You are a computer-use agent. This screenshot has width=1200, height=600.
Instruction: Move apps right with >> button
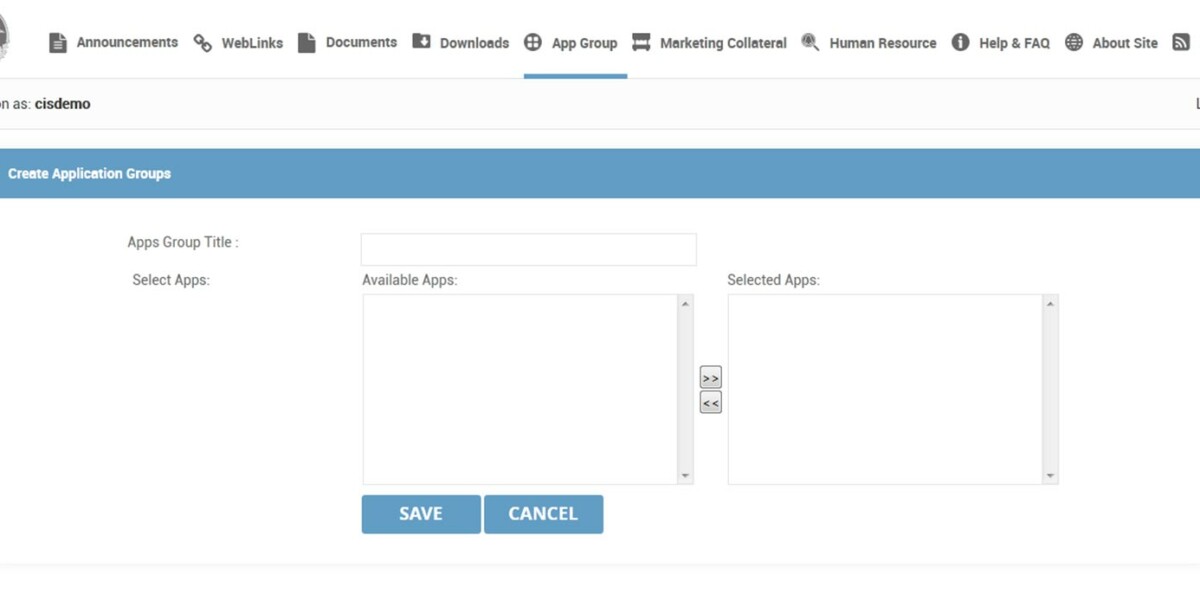click(710, 377)
